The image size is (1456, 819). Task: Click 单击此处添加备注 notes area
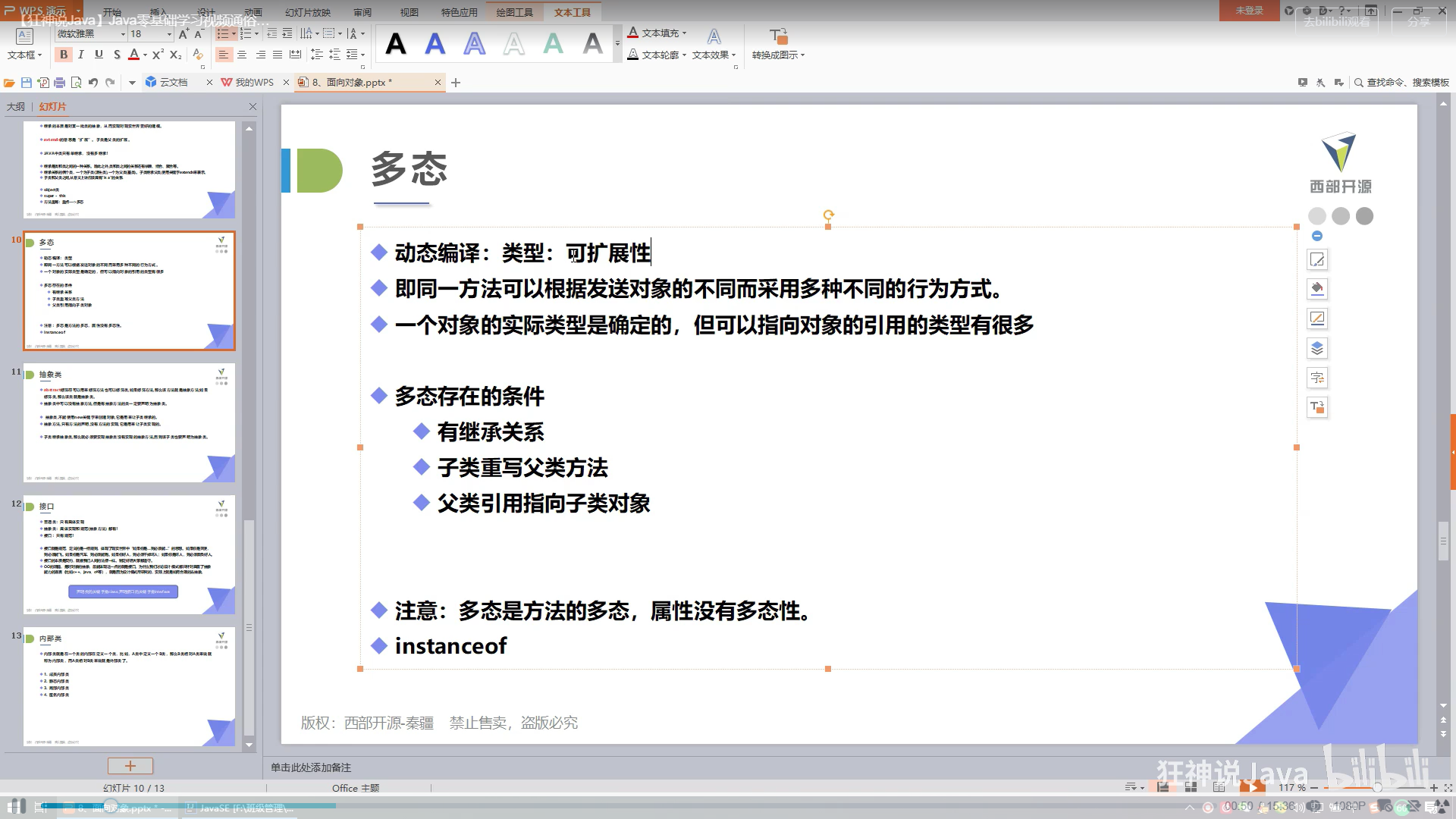pyautogui.click(x=311, y=767)
